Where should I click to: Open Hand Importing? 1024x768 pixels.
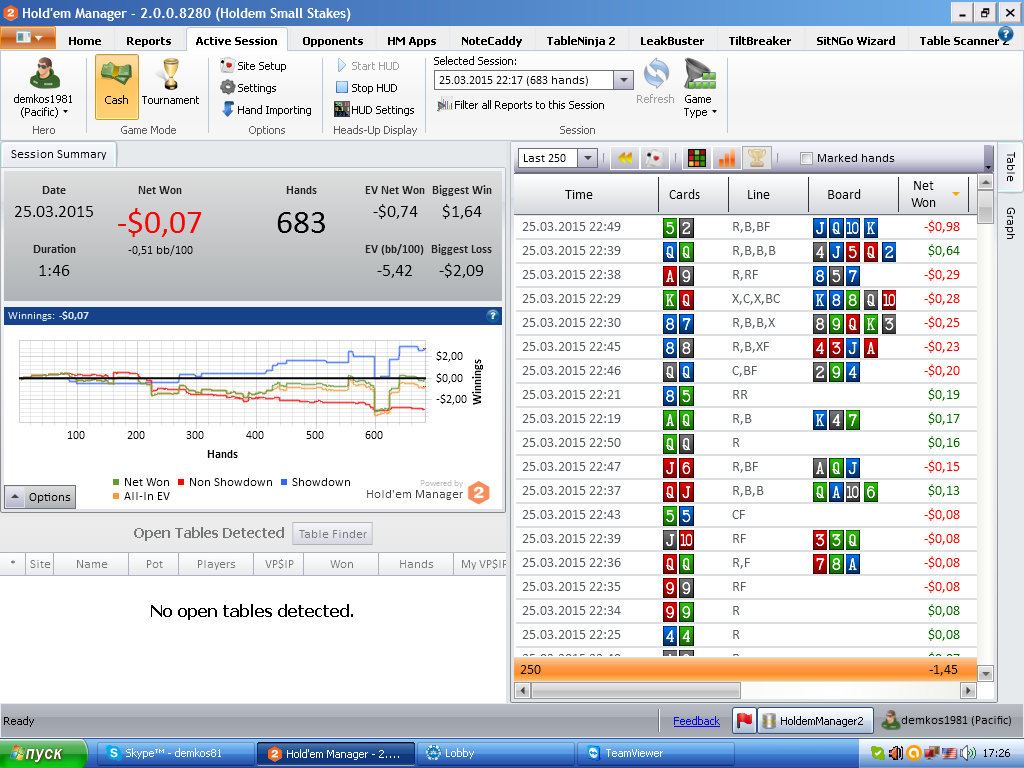(266, 110)
